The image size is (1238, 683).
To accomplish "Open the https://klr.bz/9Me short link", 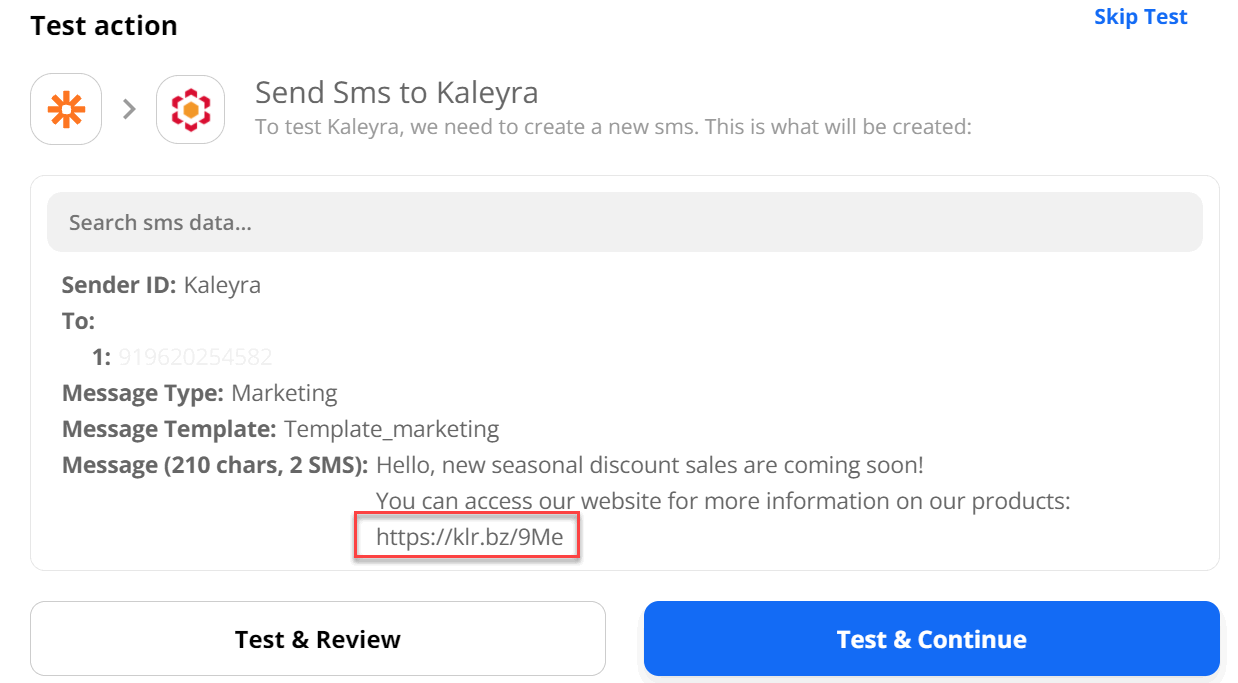I will pyautogui.click(x=469, y=538).
